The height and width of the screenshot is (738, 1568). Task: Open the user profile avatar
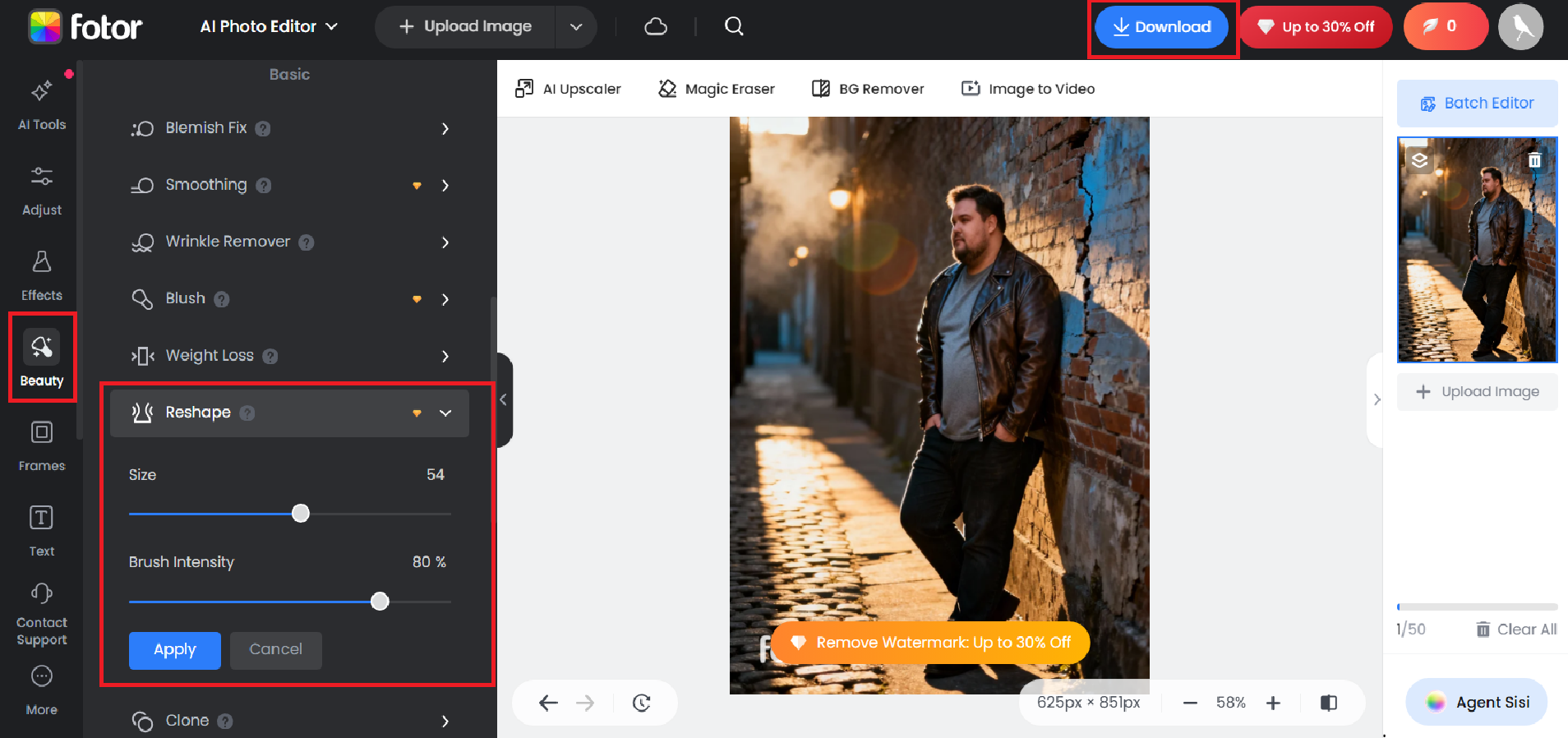[1520, 27]
